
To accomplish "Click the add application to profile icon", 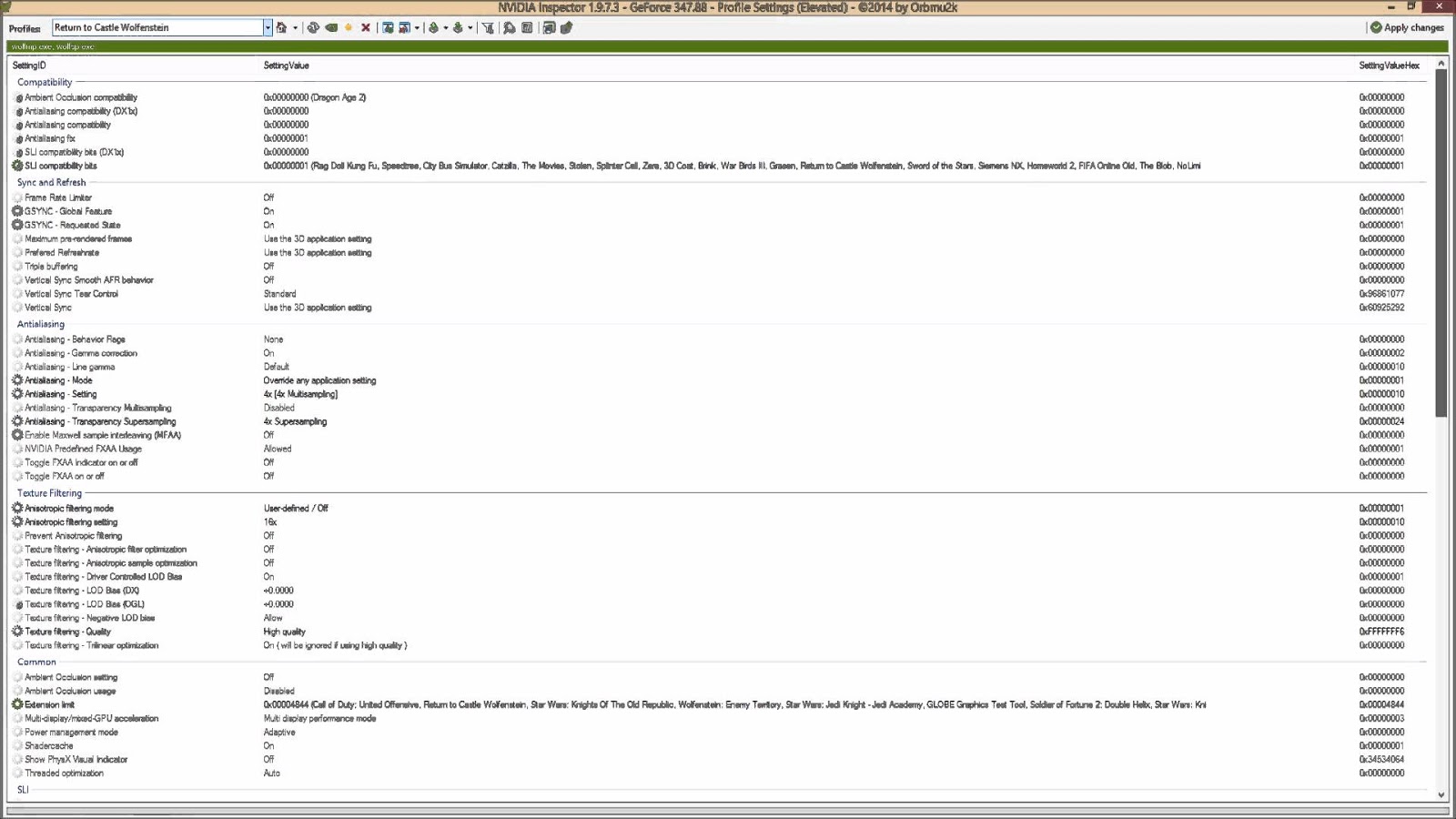I will (388, 27).
